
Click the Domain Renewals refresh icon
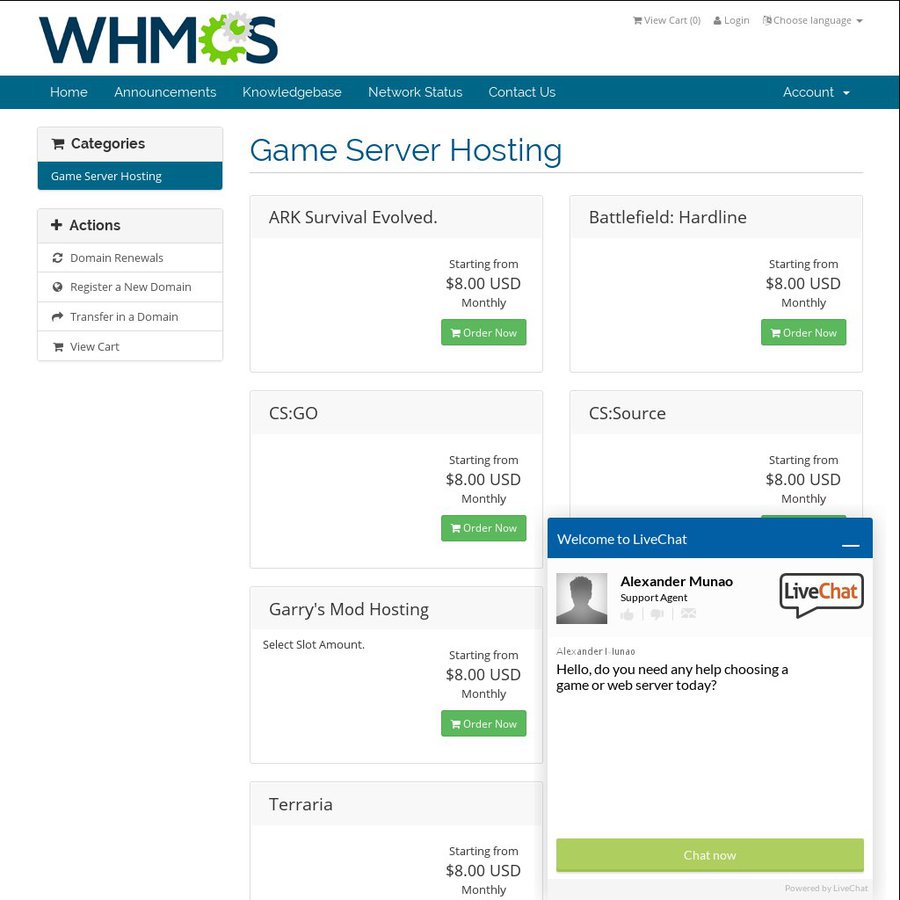pyautogui.click(x=57, y=258)
